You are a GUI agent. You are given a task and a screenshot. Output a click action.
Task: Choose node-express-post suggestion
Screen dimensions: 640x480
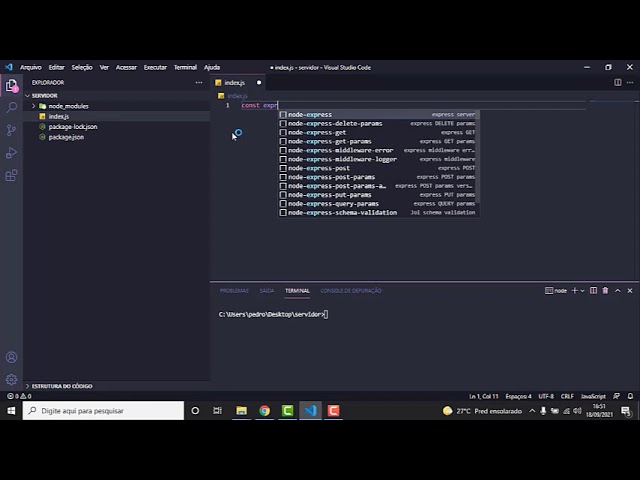[x=378, y=168]
